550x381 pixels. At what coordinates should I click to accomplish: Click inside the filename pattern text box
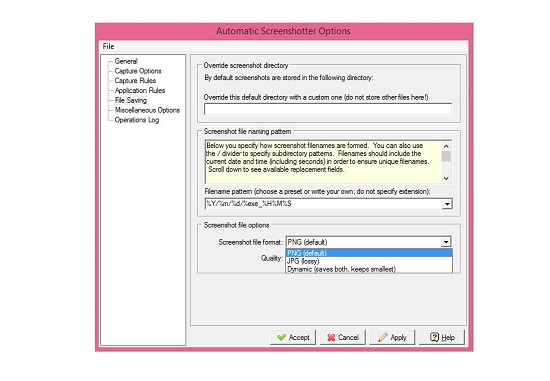323,204
